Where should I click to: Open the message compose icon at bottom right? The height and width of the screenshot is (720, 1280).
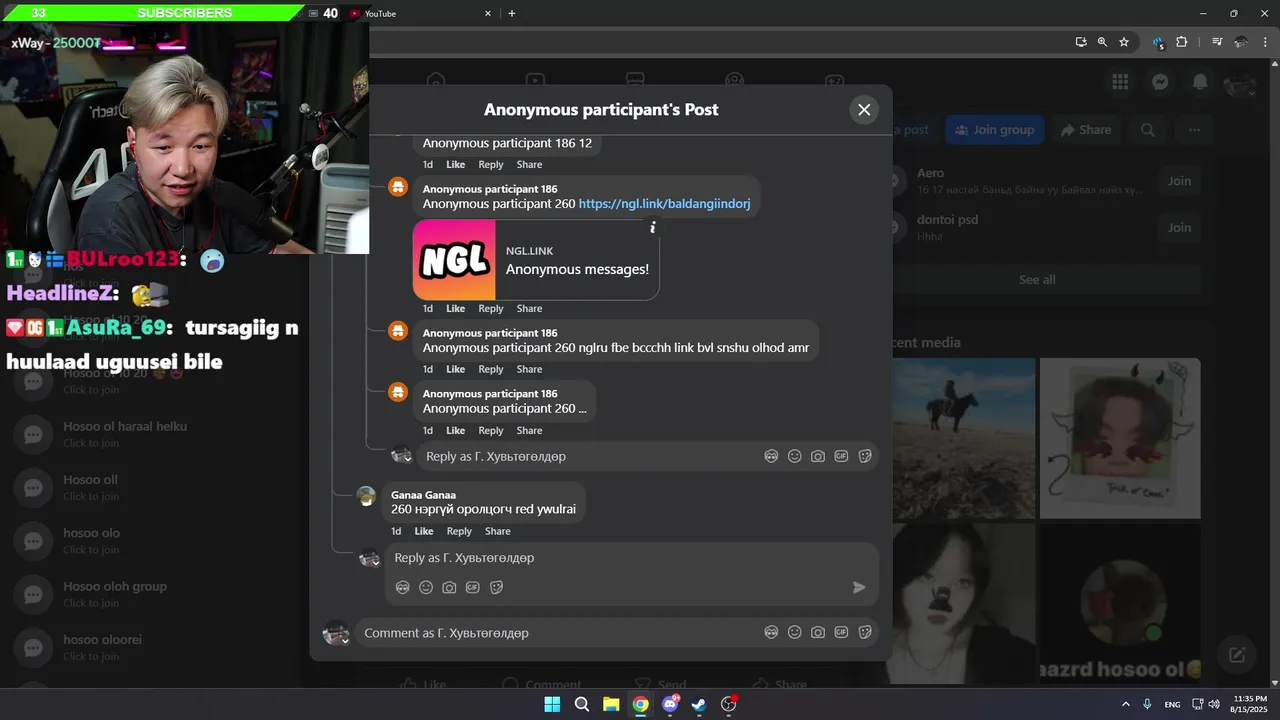(x=1237, y=655)
